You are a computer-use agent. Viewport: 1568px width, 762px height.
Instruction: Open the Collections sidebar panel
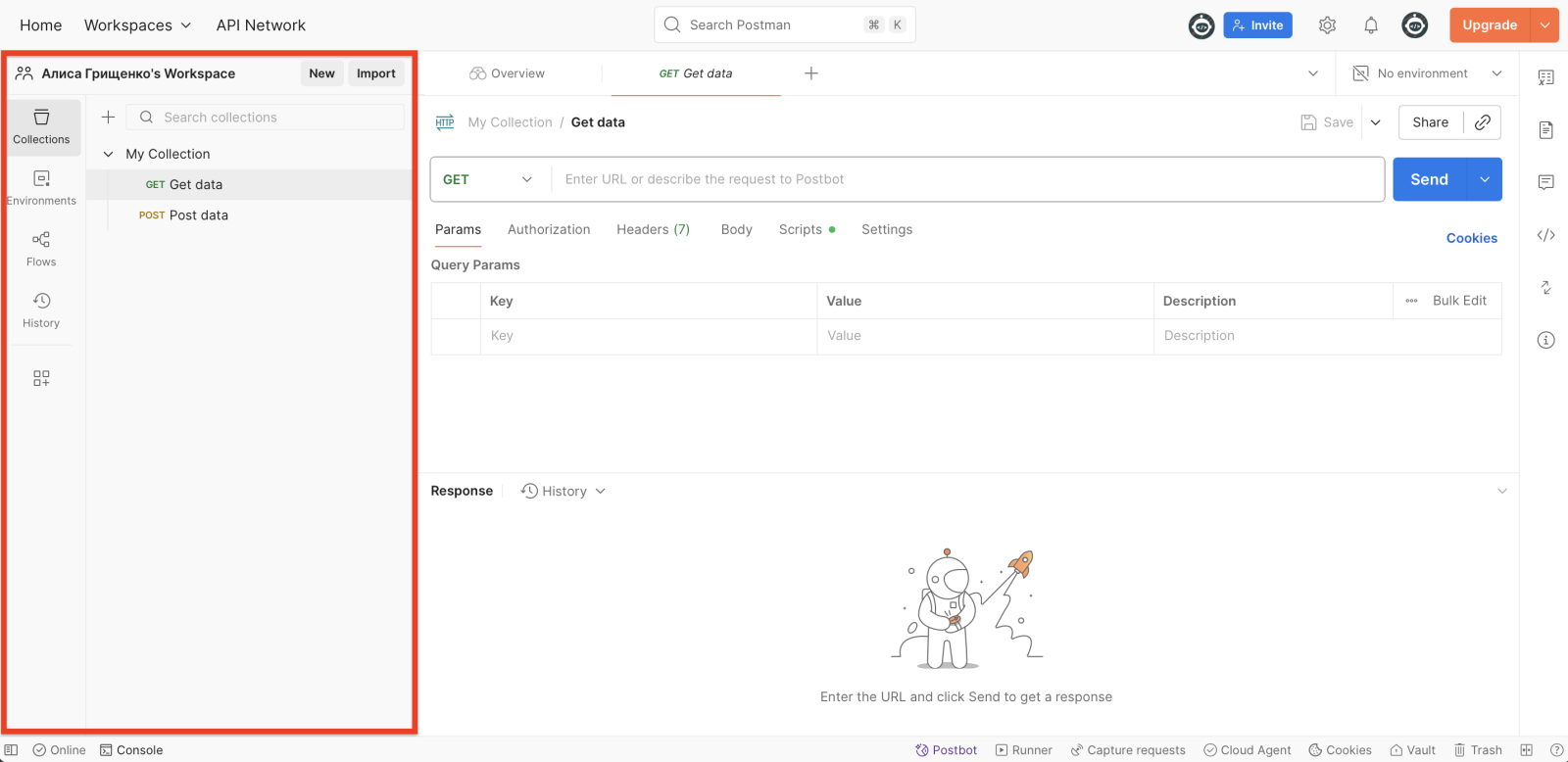[x=41, y=127]
